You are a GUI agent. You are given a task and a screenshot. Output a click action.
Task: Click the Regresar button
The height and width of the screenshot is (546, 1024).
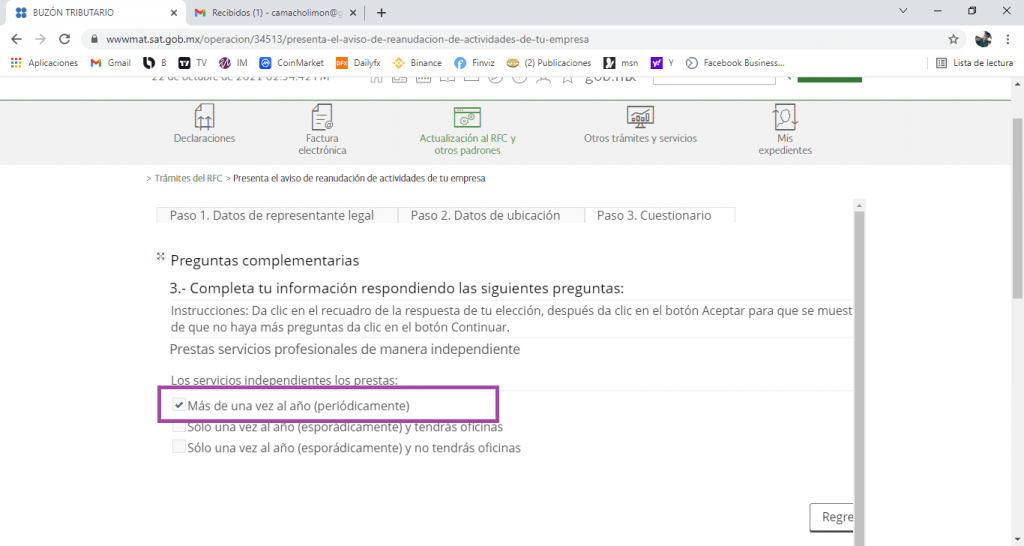click(x=832, y=517)
